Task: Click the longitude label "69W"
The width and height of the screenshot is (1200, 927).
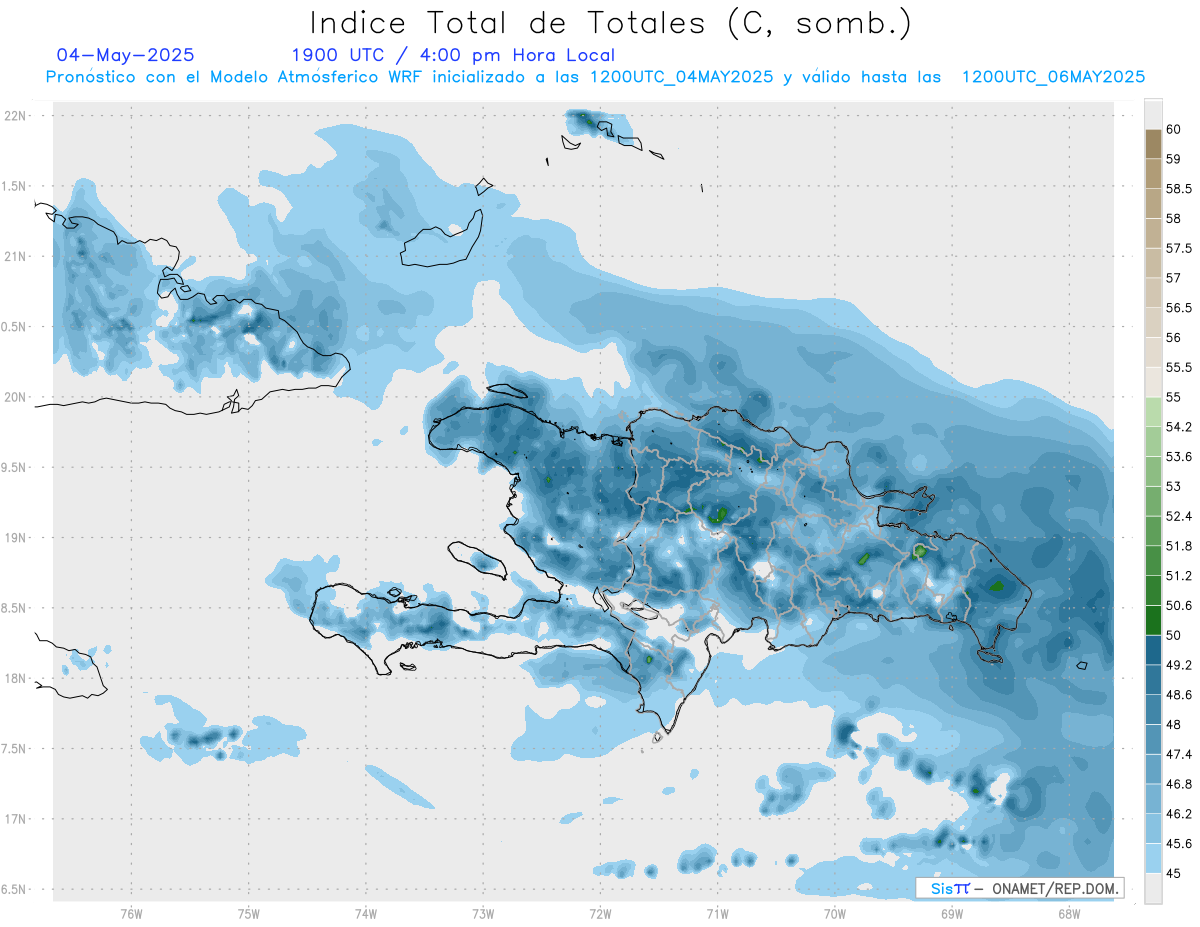Action: [951, 913]
